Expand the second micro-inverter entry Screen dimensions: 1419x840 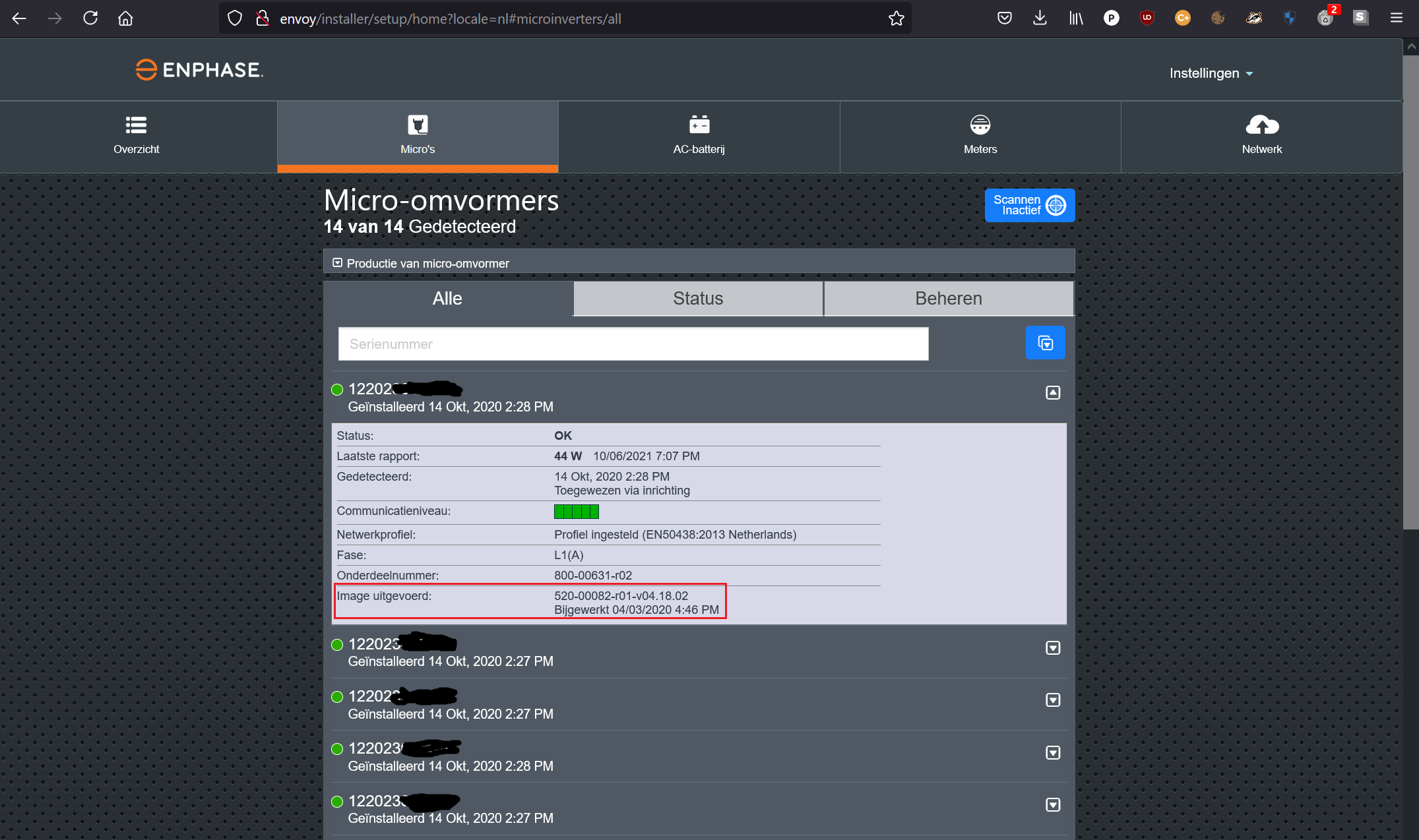coord(1053,648)
